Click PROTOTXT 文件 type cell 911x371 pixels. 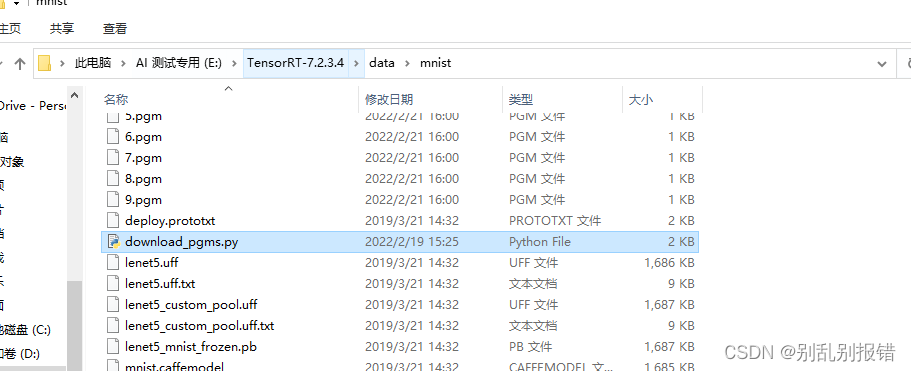(555, 221)
